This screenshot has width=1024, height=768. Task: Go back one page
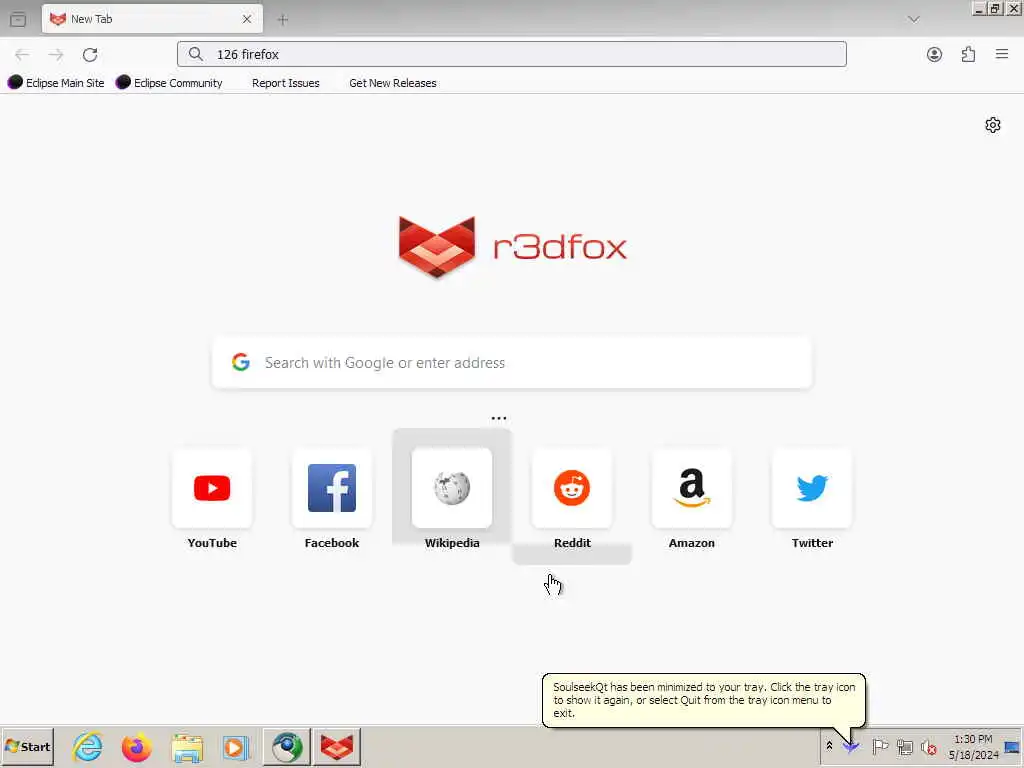[22, 55]
